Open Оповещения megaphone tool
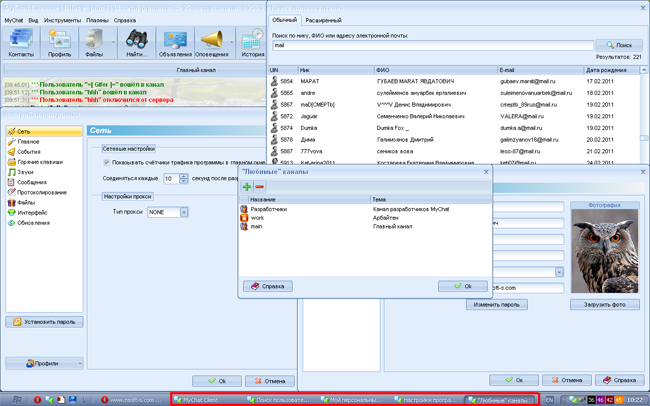Viewport: 650px width, 406px height. click(x=212, y=42)
